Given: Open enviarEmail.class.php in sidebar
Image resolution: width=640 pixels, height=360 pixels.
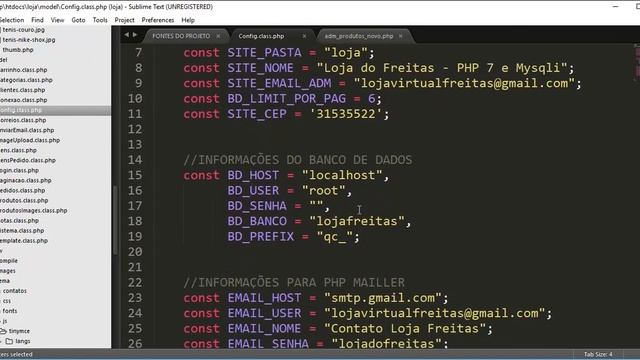Looking at the screenshot, I should [27, 130].
